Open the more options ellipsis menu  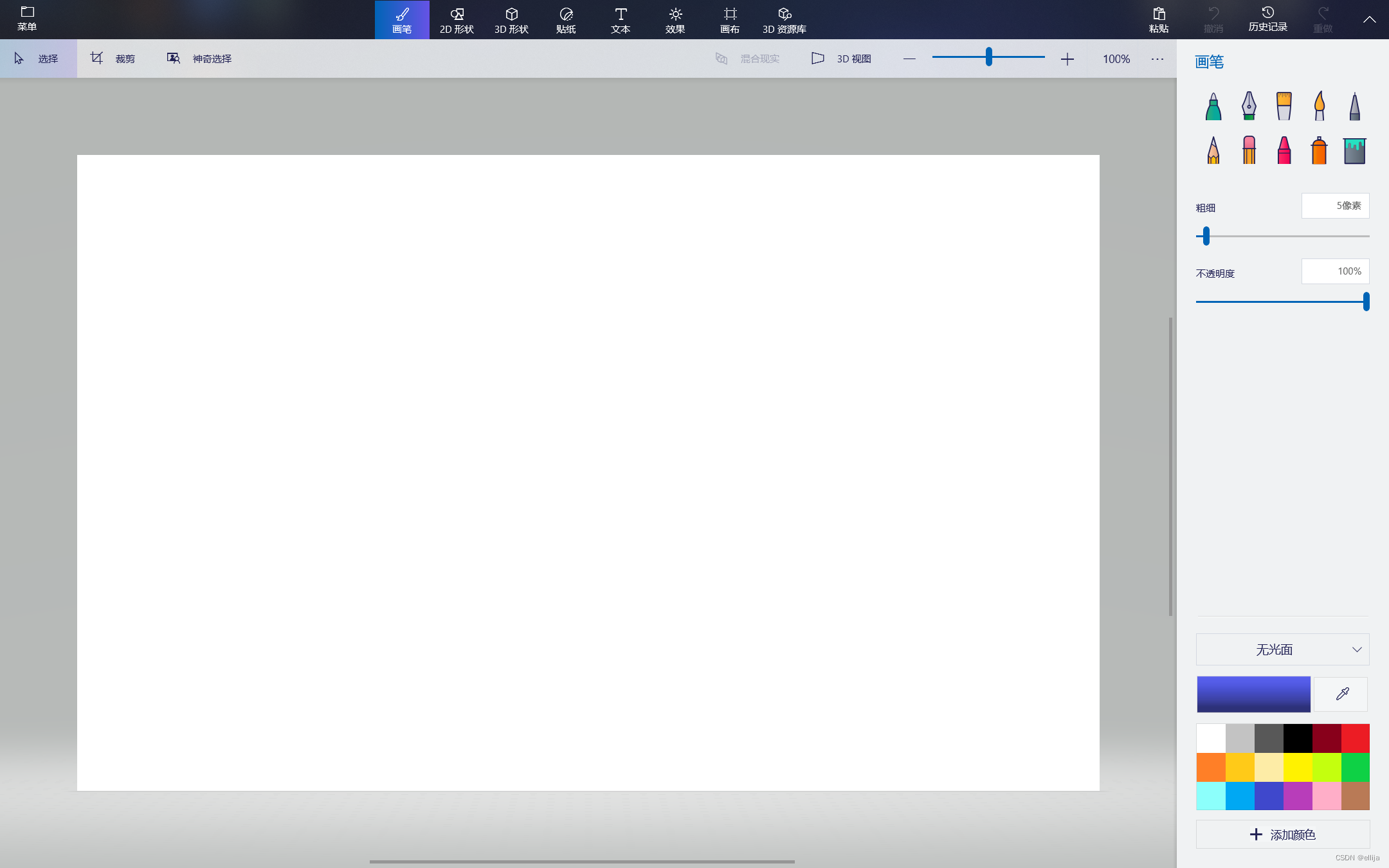1157,59
